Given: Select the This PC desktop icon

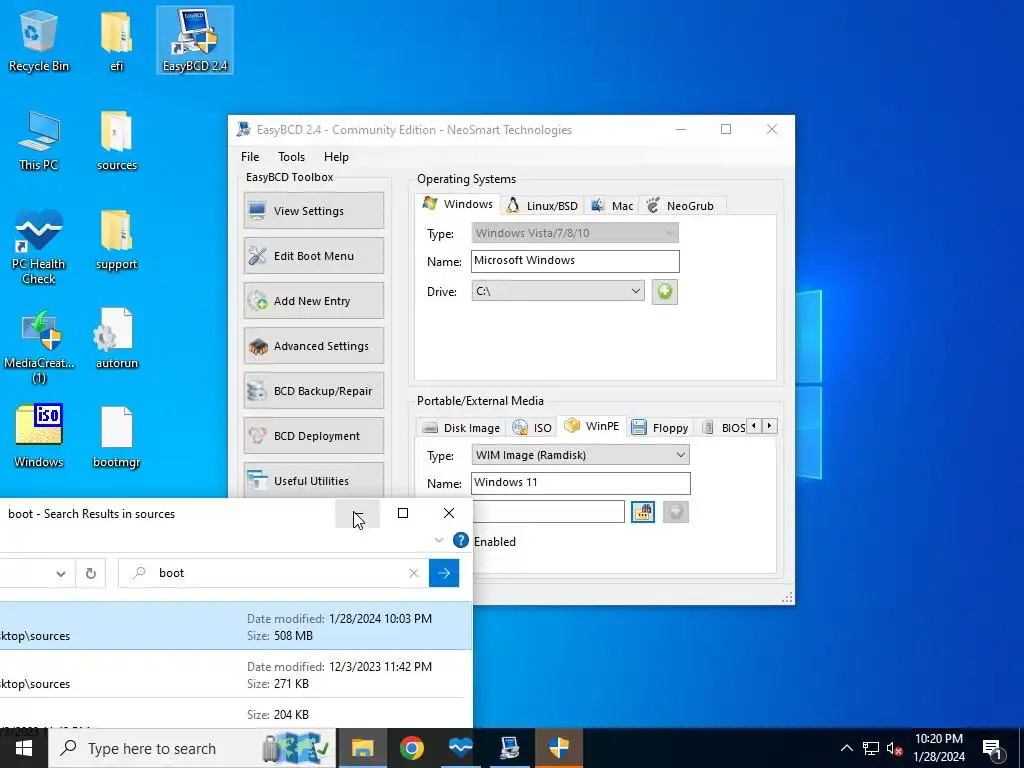Looking at the screenshot, I should pyautogui.click(x=39, y=140).
